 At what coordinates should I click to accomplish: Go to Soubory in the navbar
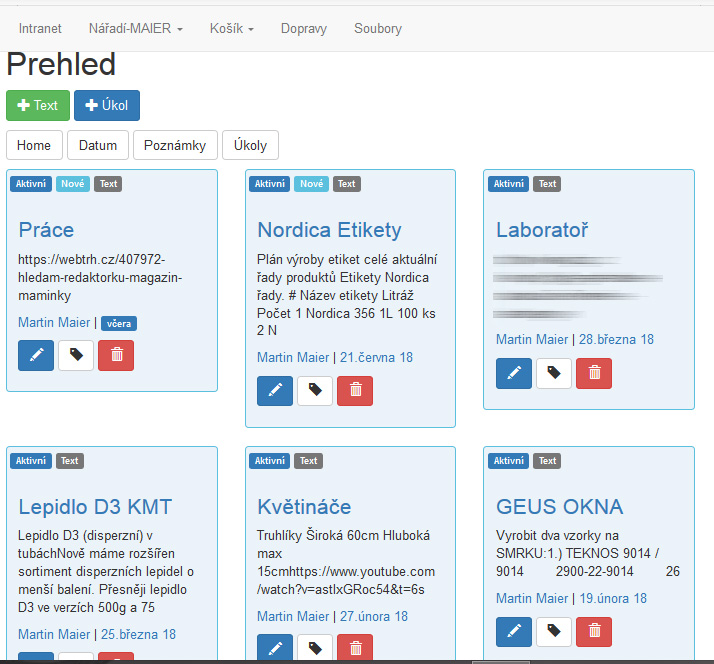tap(378, 29)
